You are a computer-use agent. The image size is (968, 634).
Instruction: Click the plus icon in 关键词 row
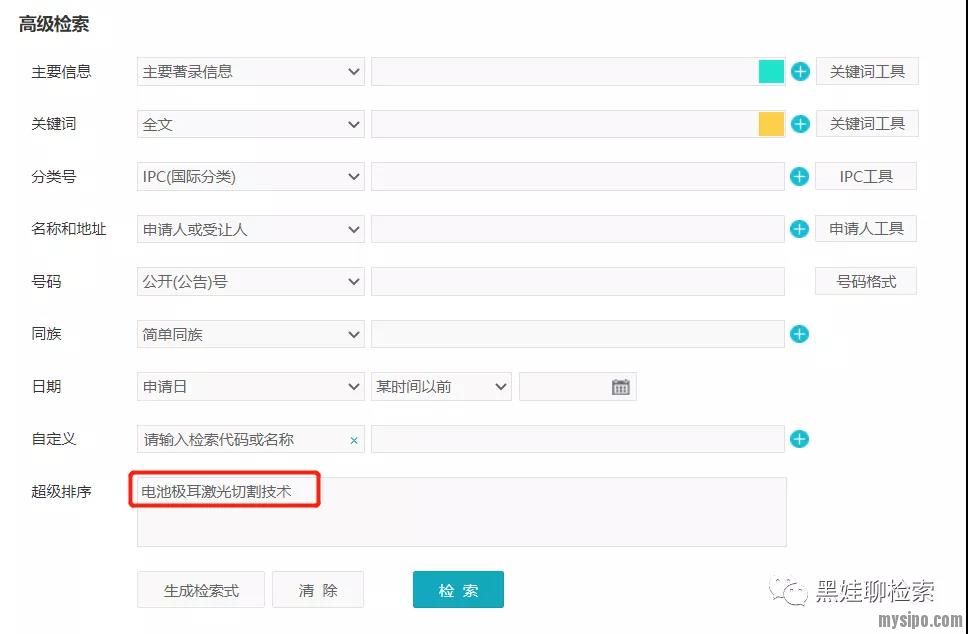pyautogui.click(x=800, y=124)
